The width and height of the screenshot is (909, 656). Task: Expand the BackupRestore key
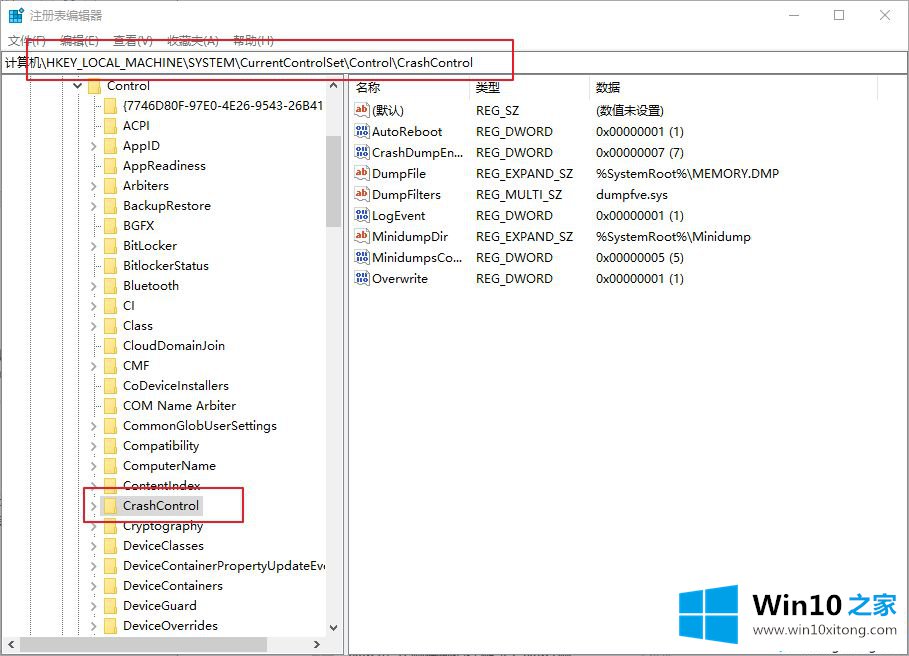(93, 206)
